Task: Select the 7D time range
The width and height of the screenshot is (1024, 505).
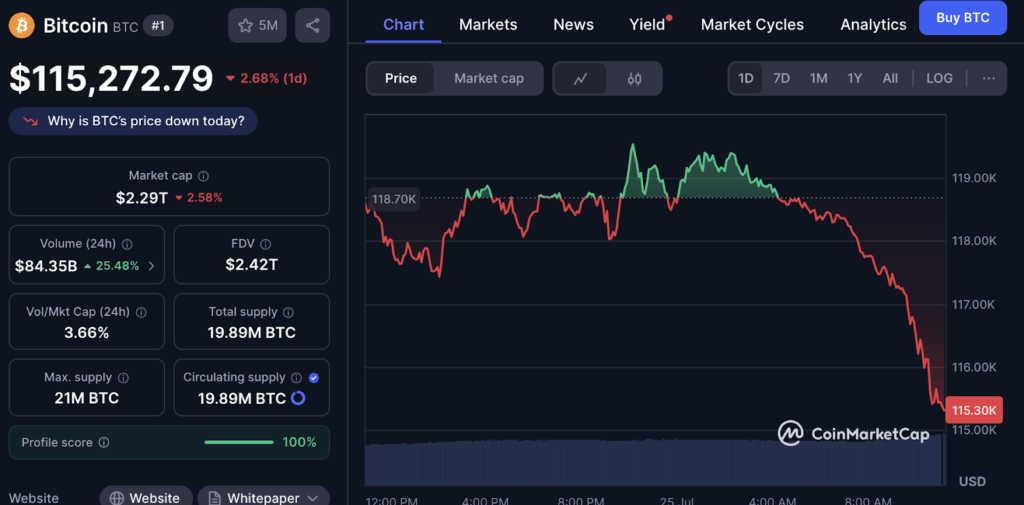Action: [x=782, y=78]
